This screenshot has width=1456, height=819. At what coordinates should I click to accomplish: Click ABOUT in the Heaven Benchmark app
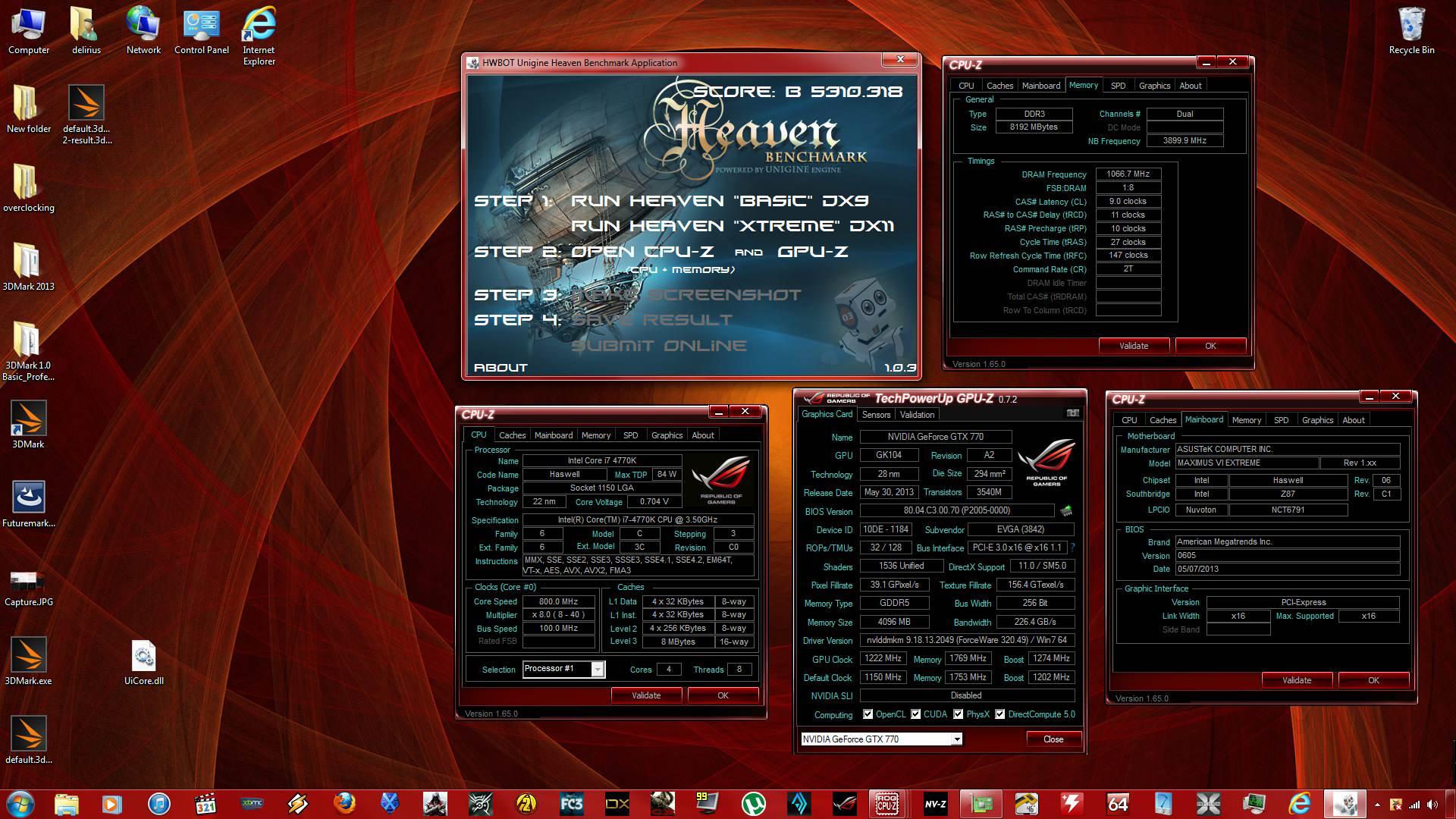500,368
